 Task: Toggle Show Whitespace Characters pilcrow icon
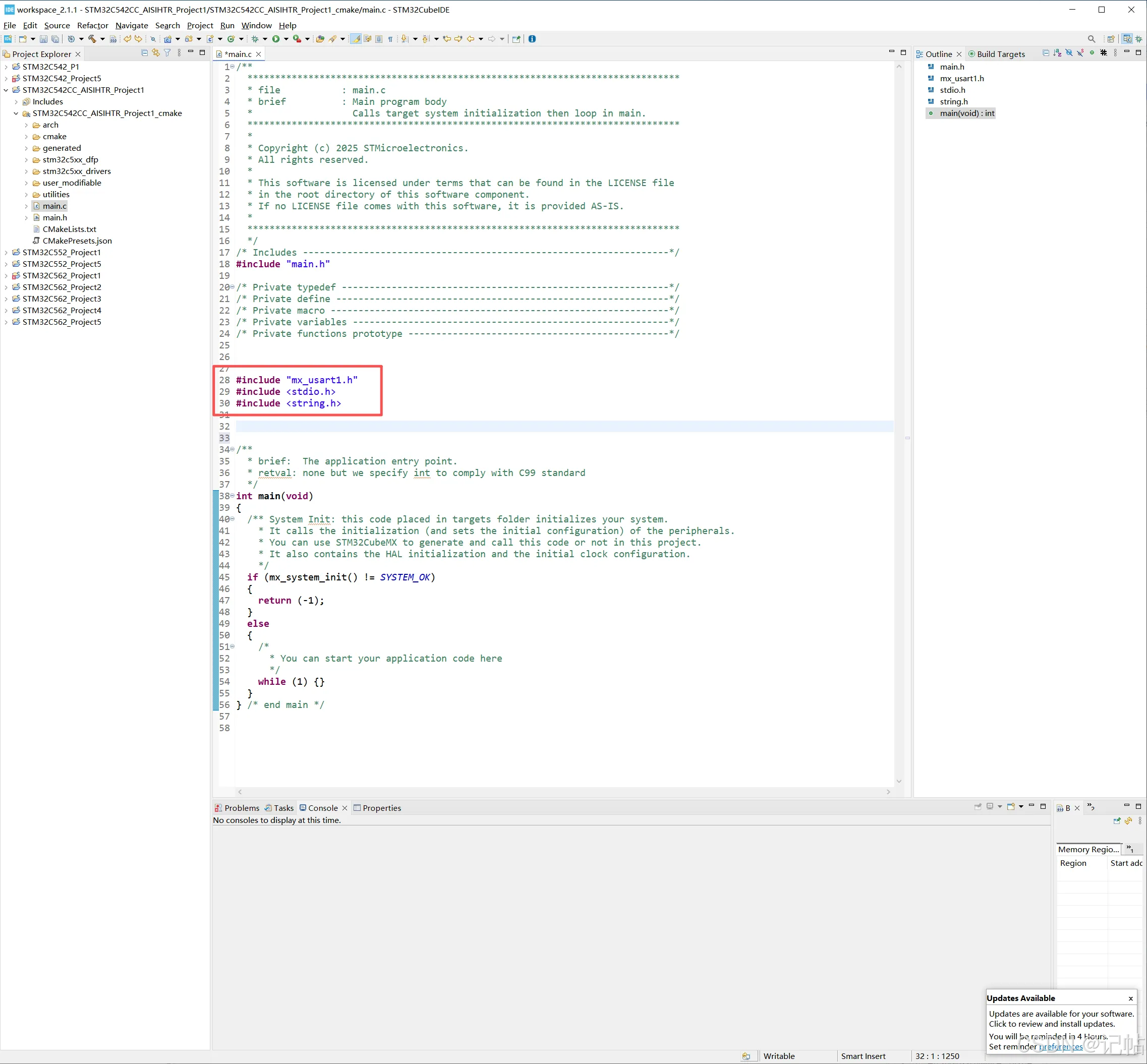tap(390, 39)
